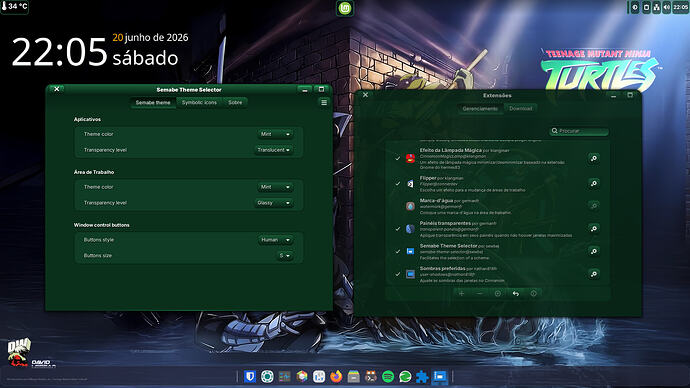Open Bitwarden shield icon in dock

tap(250, 377)
